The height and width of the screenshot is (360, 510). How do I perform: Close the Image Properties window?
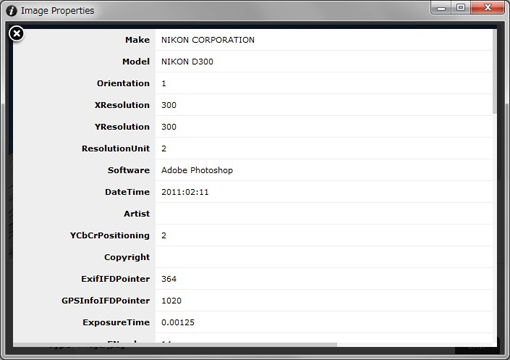(487, 8)
